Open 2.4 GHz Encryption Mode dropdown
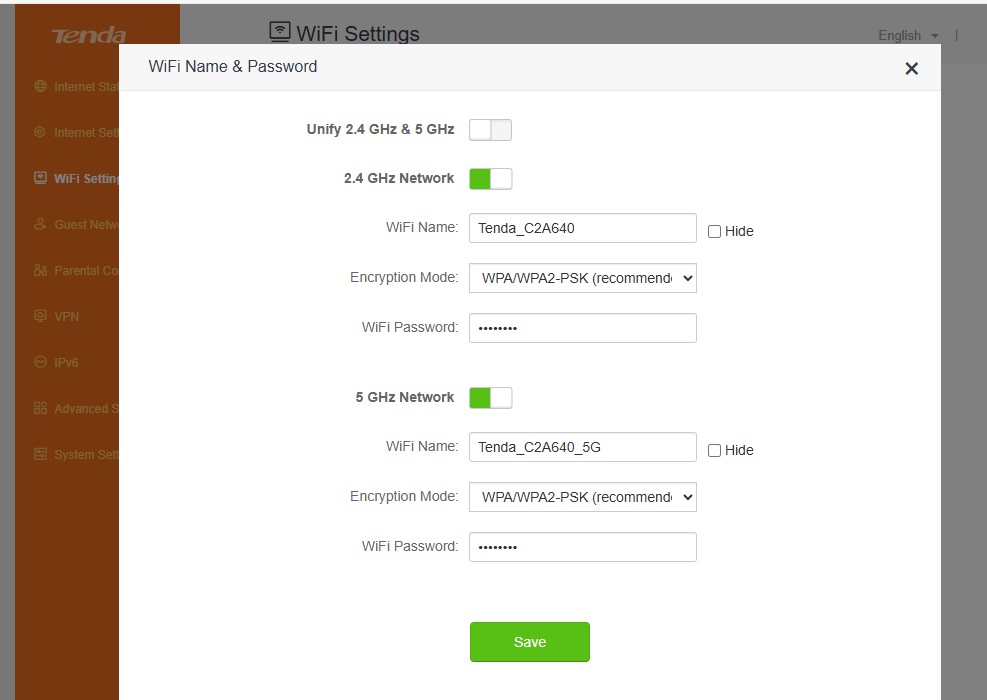 tap(582, 278)
